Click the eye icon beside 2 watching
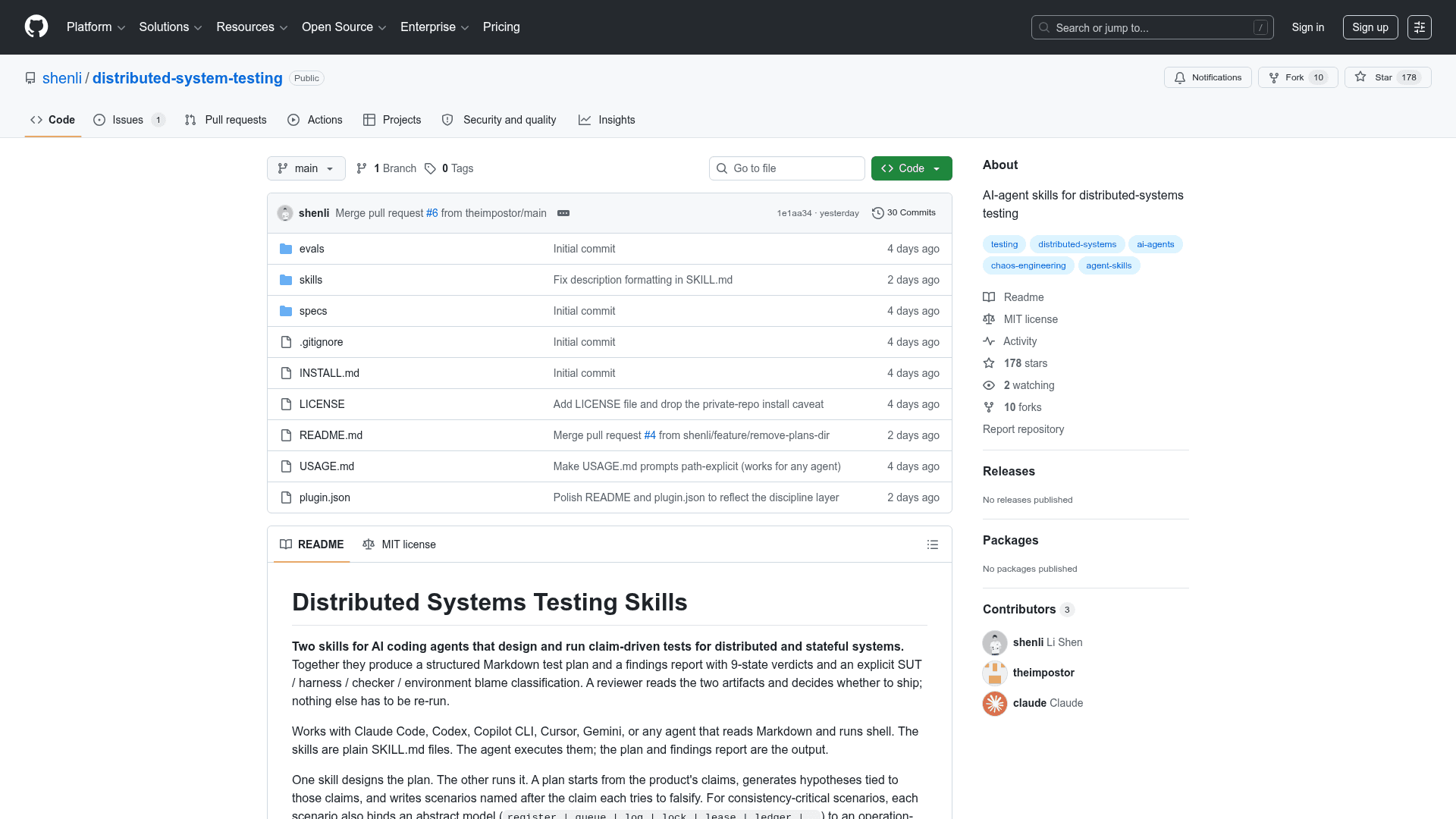Screen dimensions: 1456x819 coord(989,385)
